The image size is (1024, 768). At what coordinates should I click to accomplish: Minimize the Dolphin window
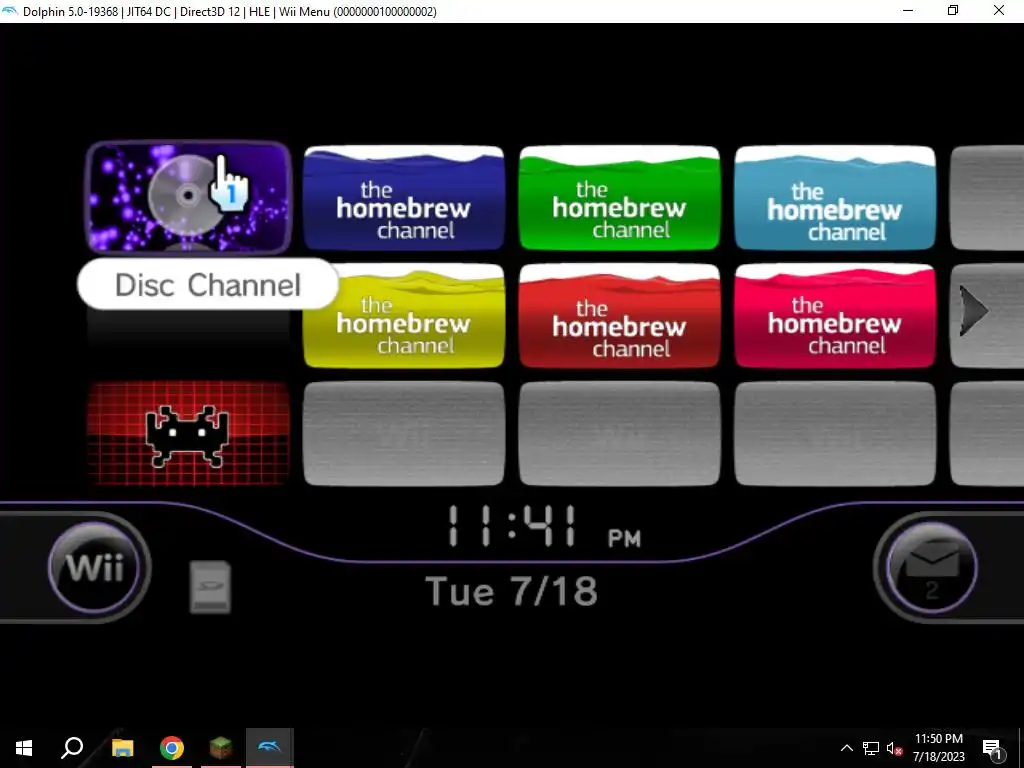908,10
